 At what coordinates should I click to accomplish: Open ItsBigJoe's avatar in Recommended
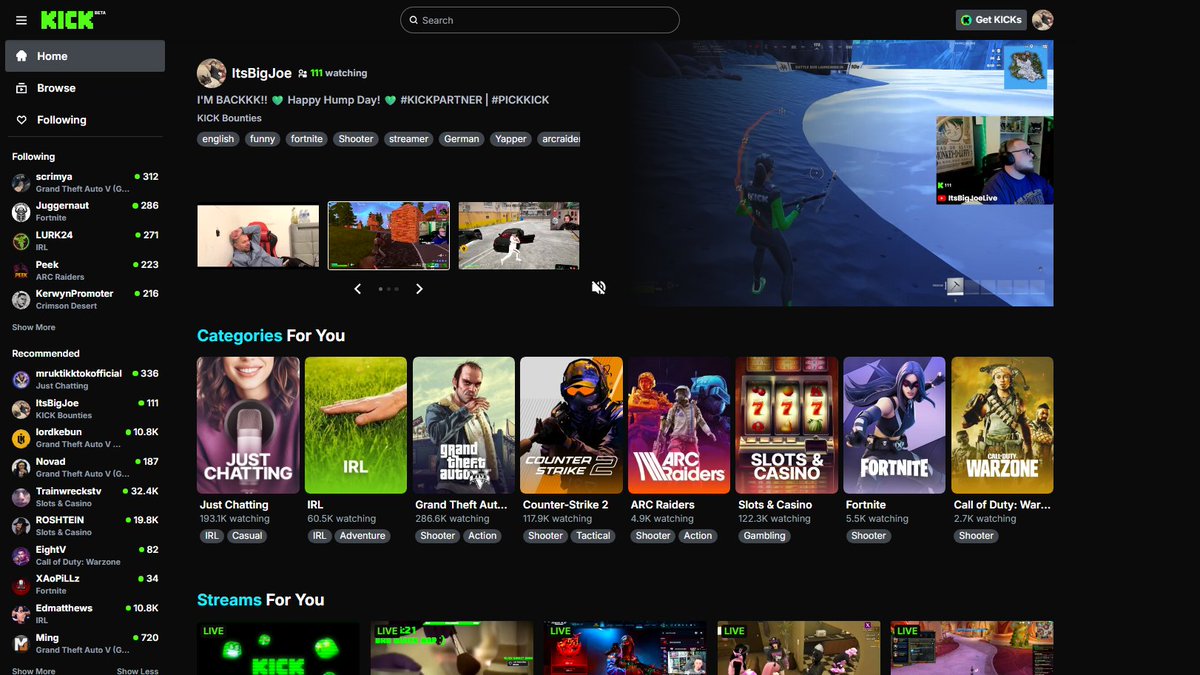(21, 409)
